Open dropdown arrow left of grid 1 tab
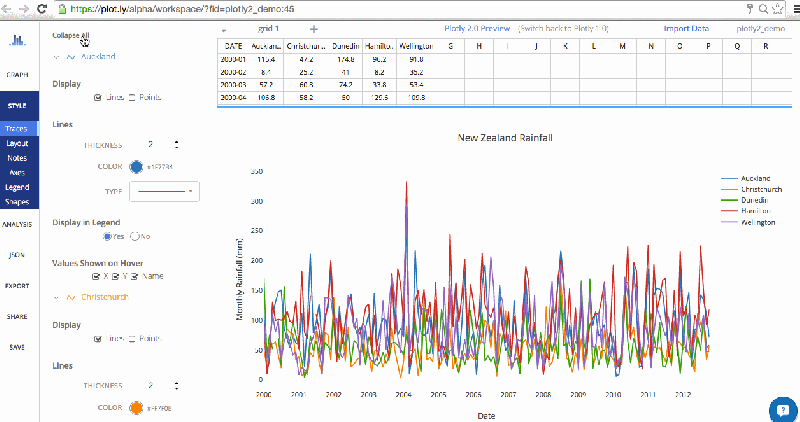This screenshot has height=422, width=800. coord(223,30)
